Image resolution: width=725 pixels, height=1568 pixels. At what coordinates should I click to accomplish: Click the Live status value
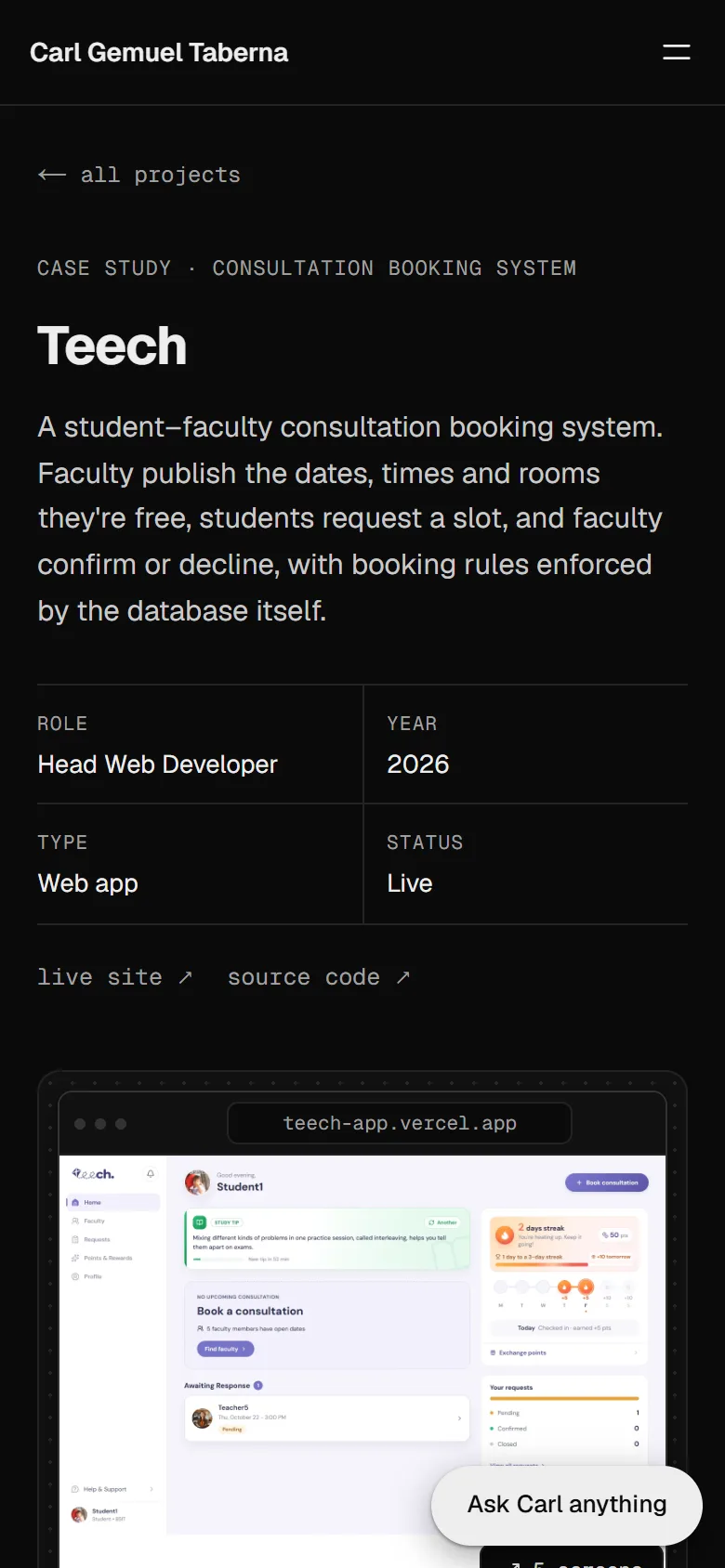410,883
